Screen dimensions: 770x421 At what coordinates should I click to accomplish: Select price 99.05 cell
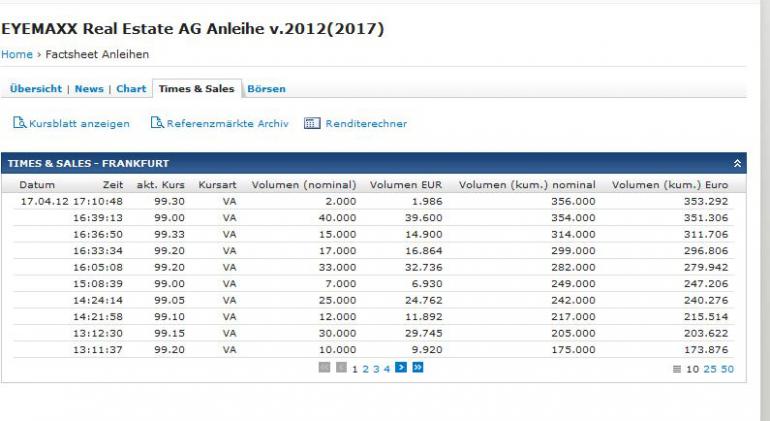(x=169, y=301)
